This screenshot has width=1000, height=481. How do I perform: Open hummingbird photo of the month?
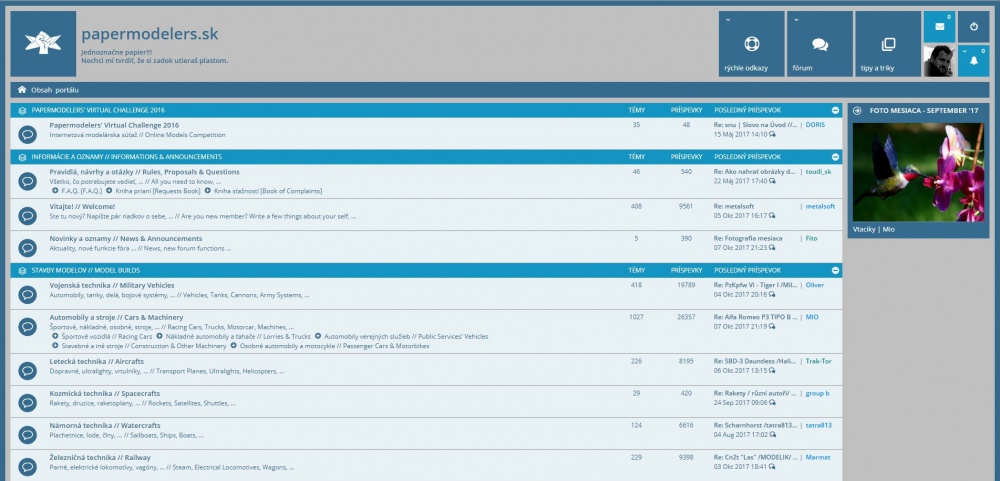pyautogui.click(x=918, y=172)
